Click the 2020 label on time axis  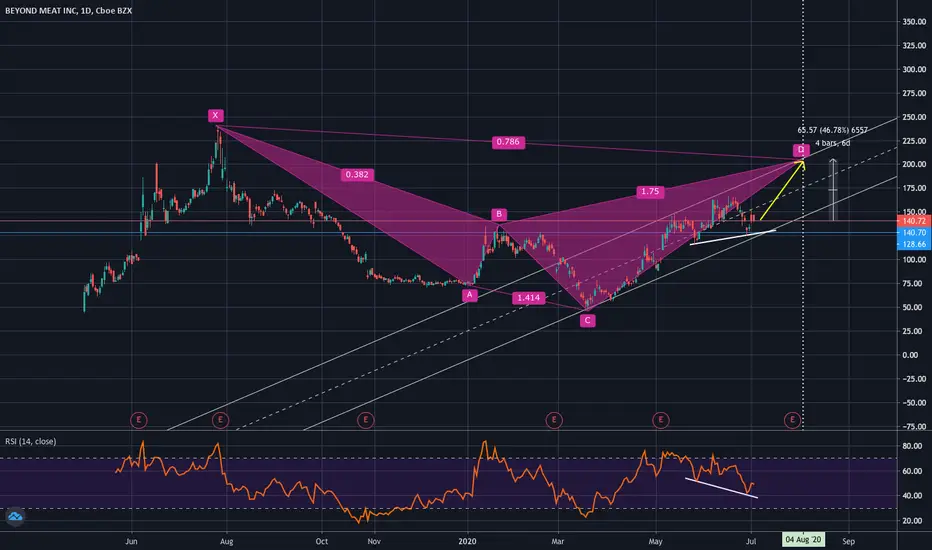click(x=468, y=541)
